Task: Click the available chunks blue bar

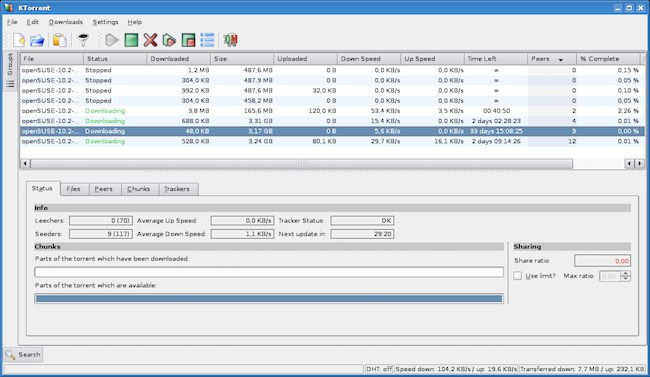Action: click(x=269, y=299)
